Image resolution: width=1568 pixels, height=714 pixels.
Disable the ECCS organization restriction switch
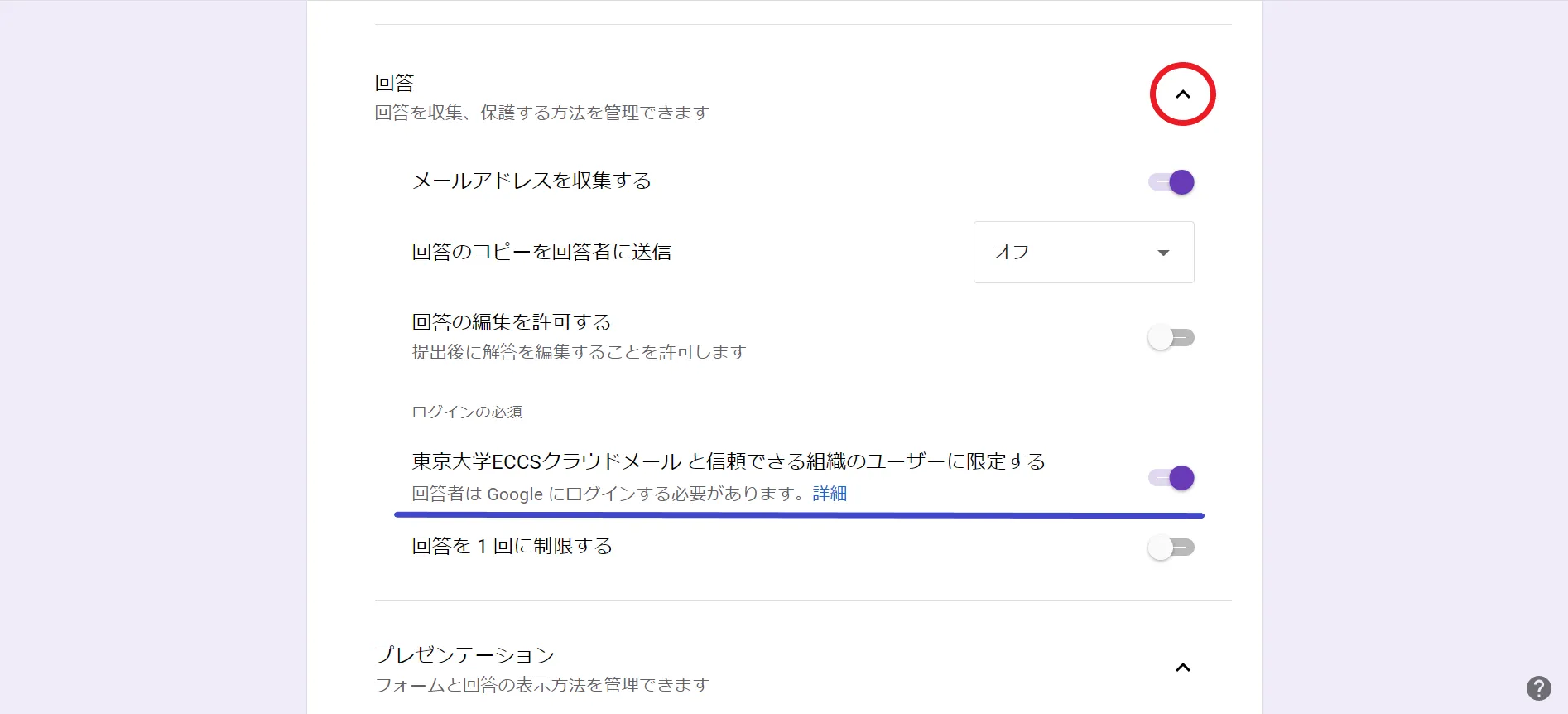(1171, 478)
